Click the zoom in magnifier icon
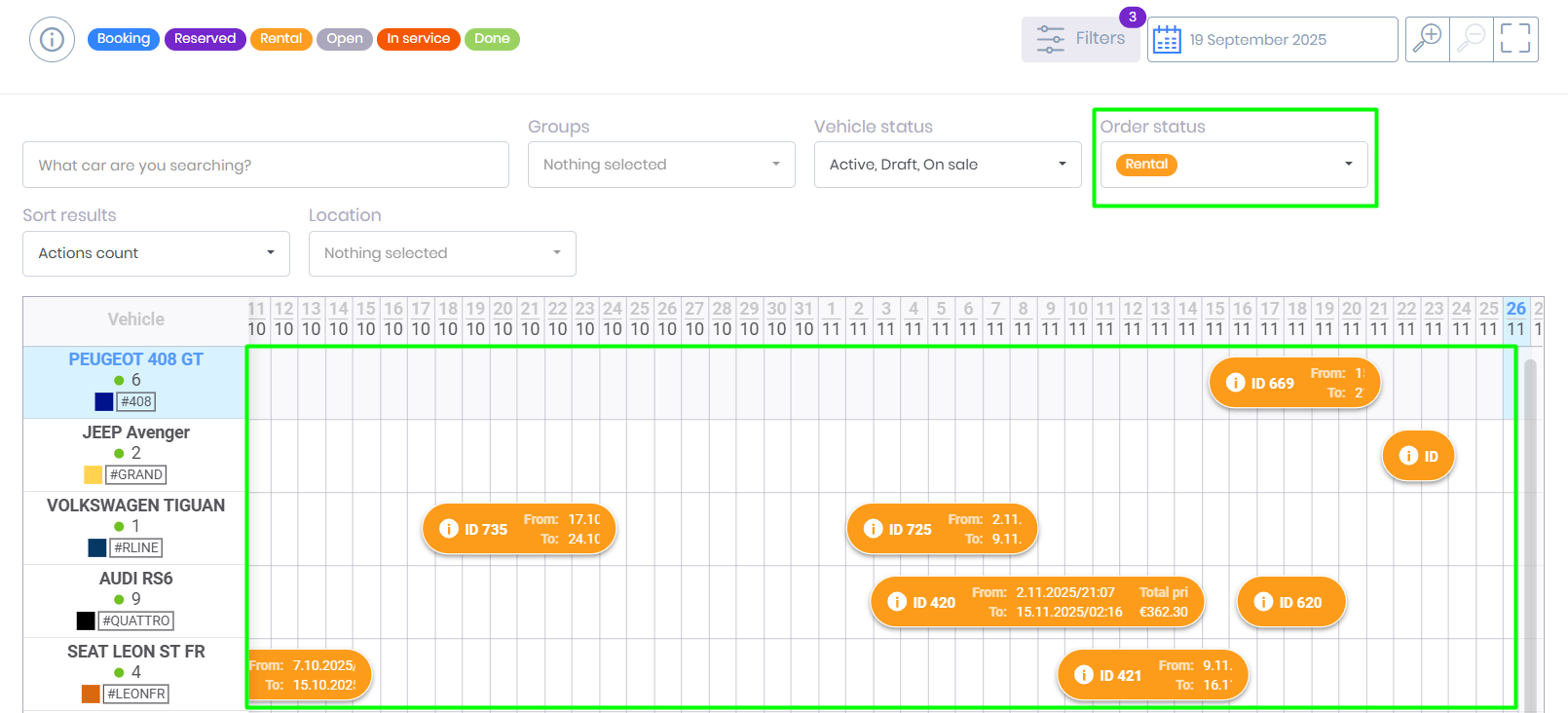 (x=1427, y=39)
